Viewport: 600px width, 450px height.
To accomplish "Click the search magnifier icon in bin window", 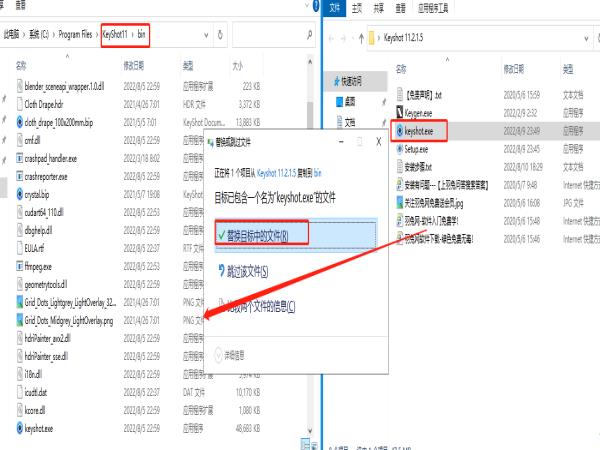I will tap(309, 35).
